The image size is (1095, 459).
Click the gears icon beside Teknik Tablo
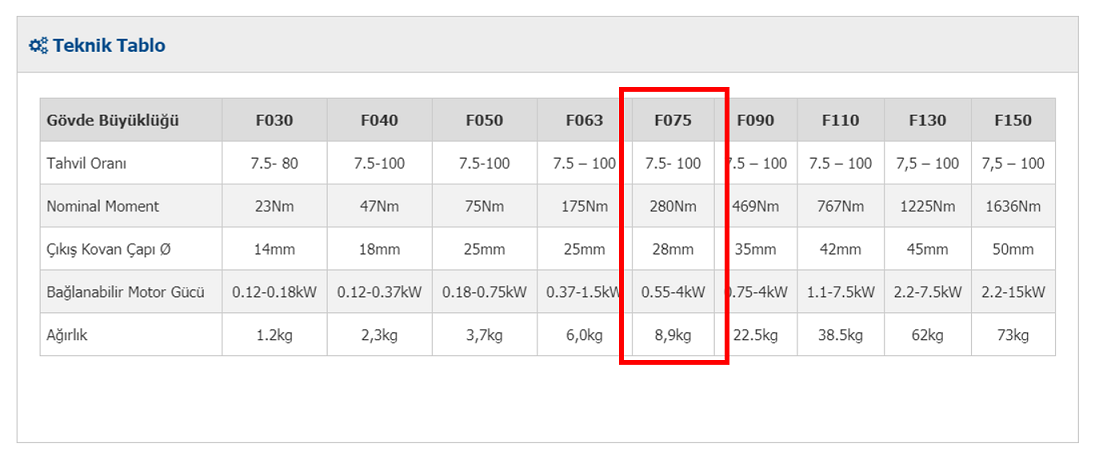coord(38,46)
